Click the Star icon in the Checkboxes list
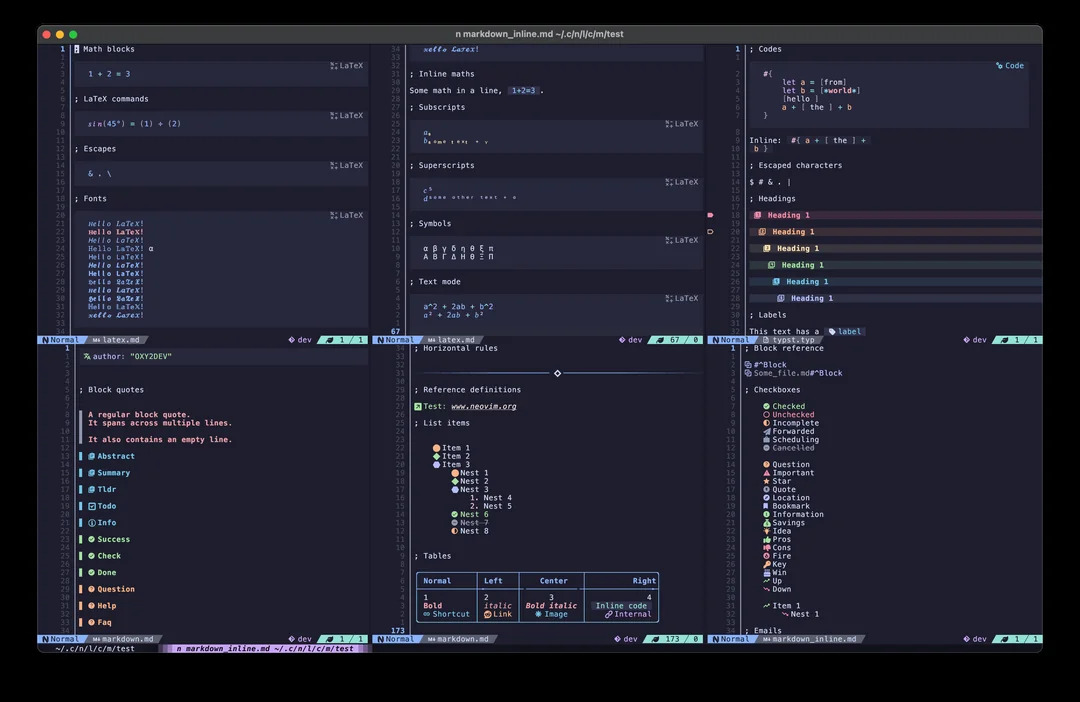This screenshot has width=1080, height=702. 766,481
